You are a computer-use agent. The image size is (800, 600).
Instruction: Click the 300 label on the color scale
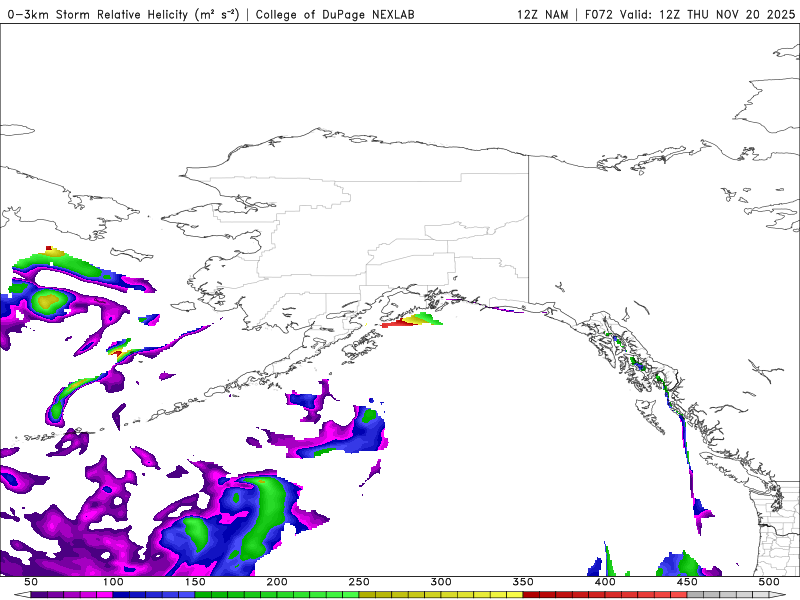(x=441, y=582)
